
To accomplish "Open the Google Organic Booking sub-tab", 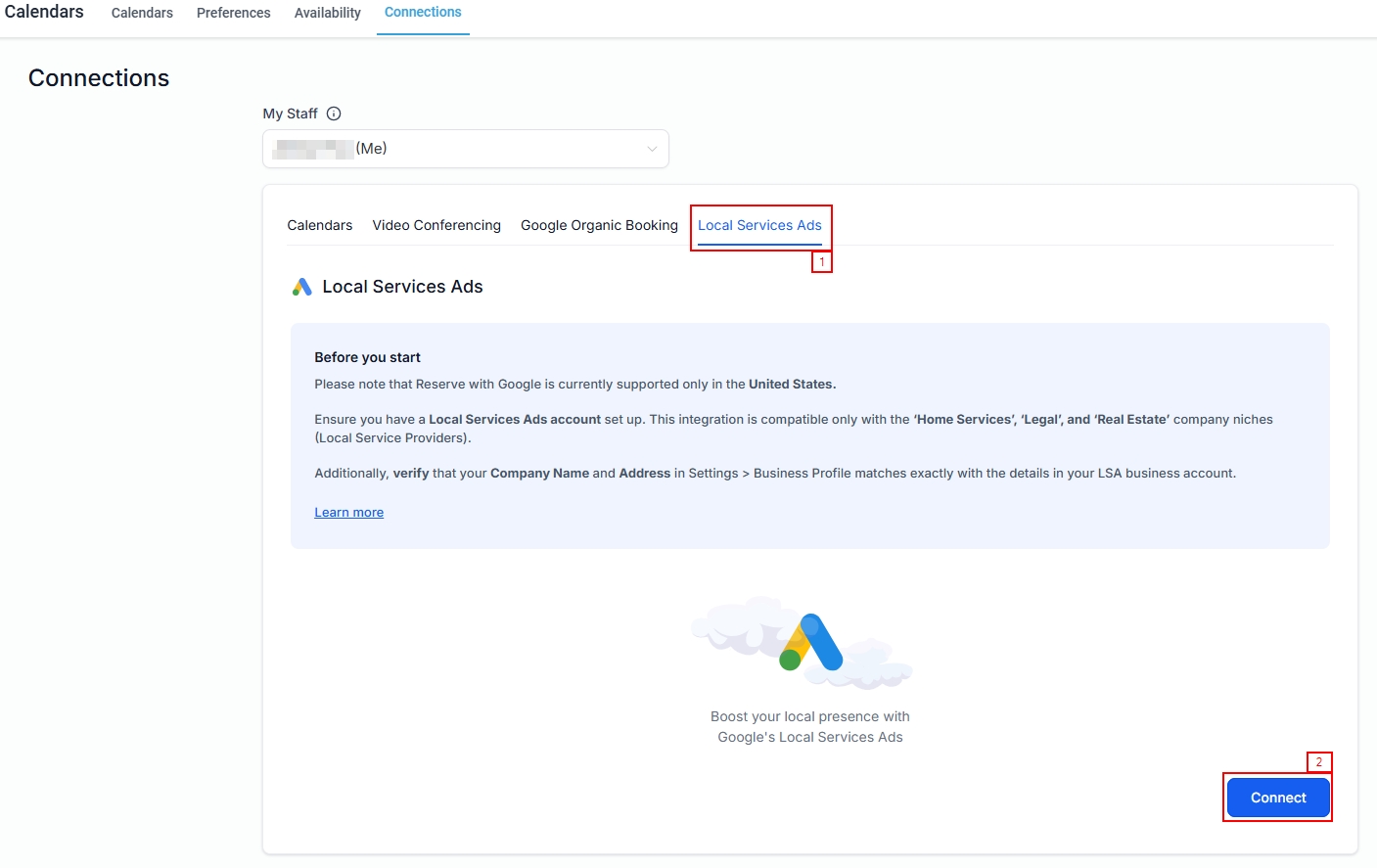I will [x=599, y=225].
